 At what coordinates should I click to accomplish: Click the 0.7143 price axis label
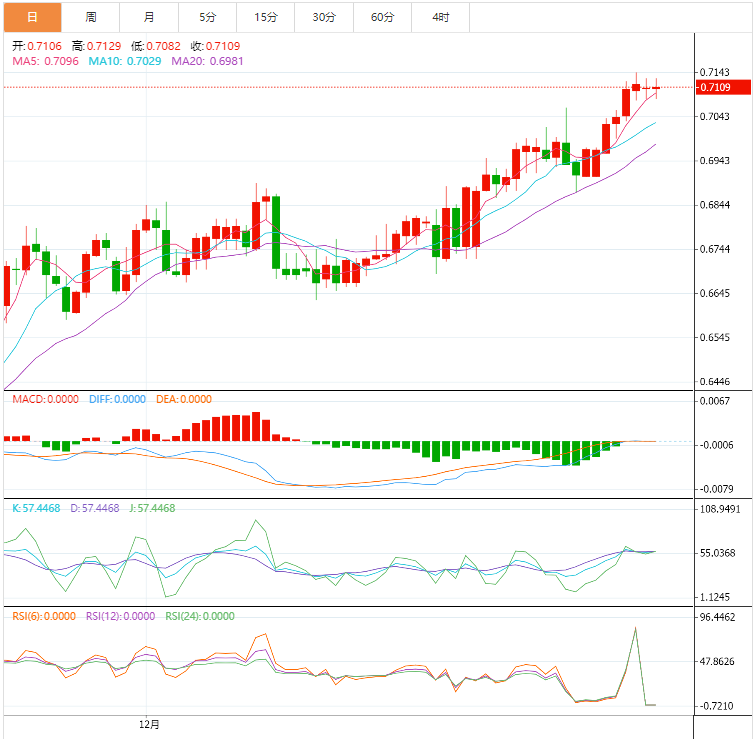pyautogui.click(x=715, y=73)
